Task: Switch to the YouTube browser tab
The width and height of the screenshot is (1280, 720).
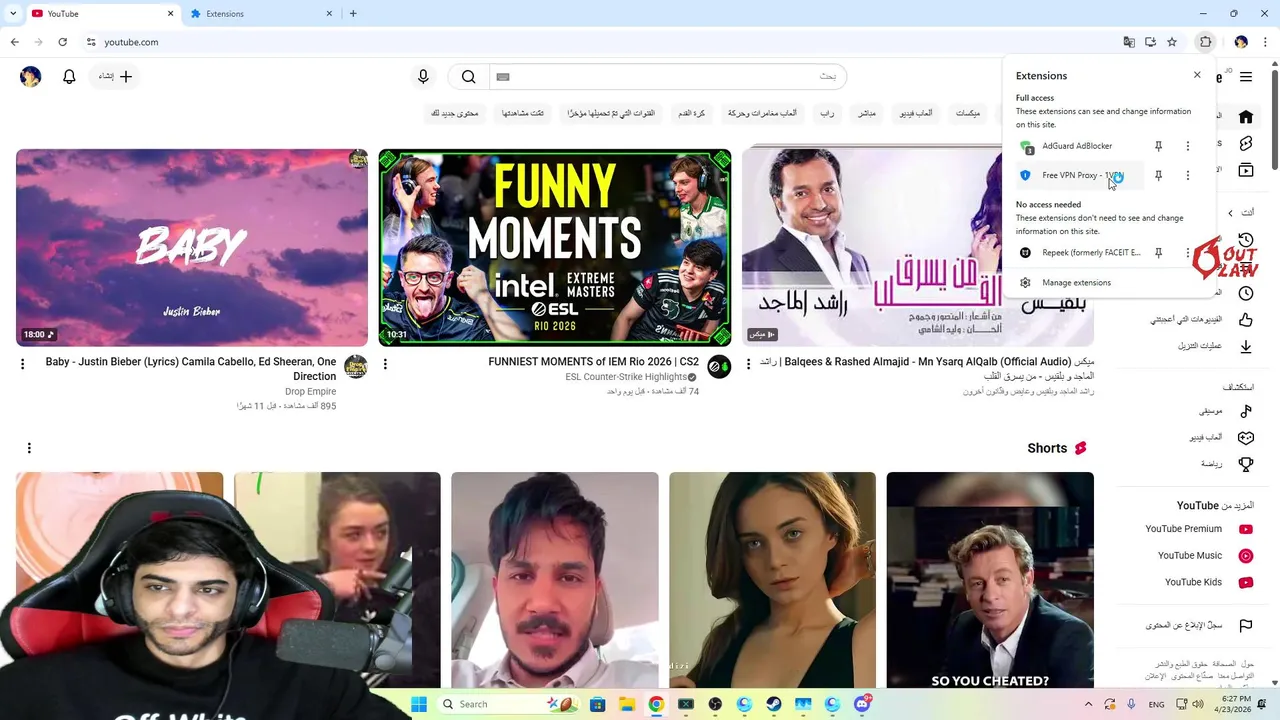Action: [100, 14]
